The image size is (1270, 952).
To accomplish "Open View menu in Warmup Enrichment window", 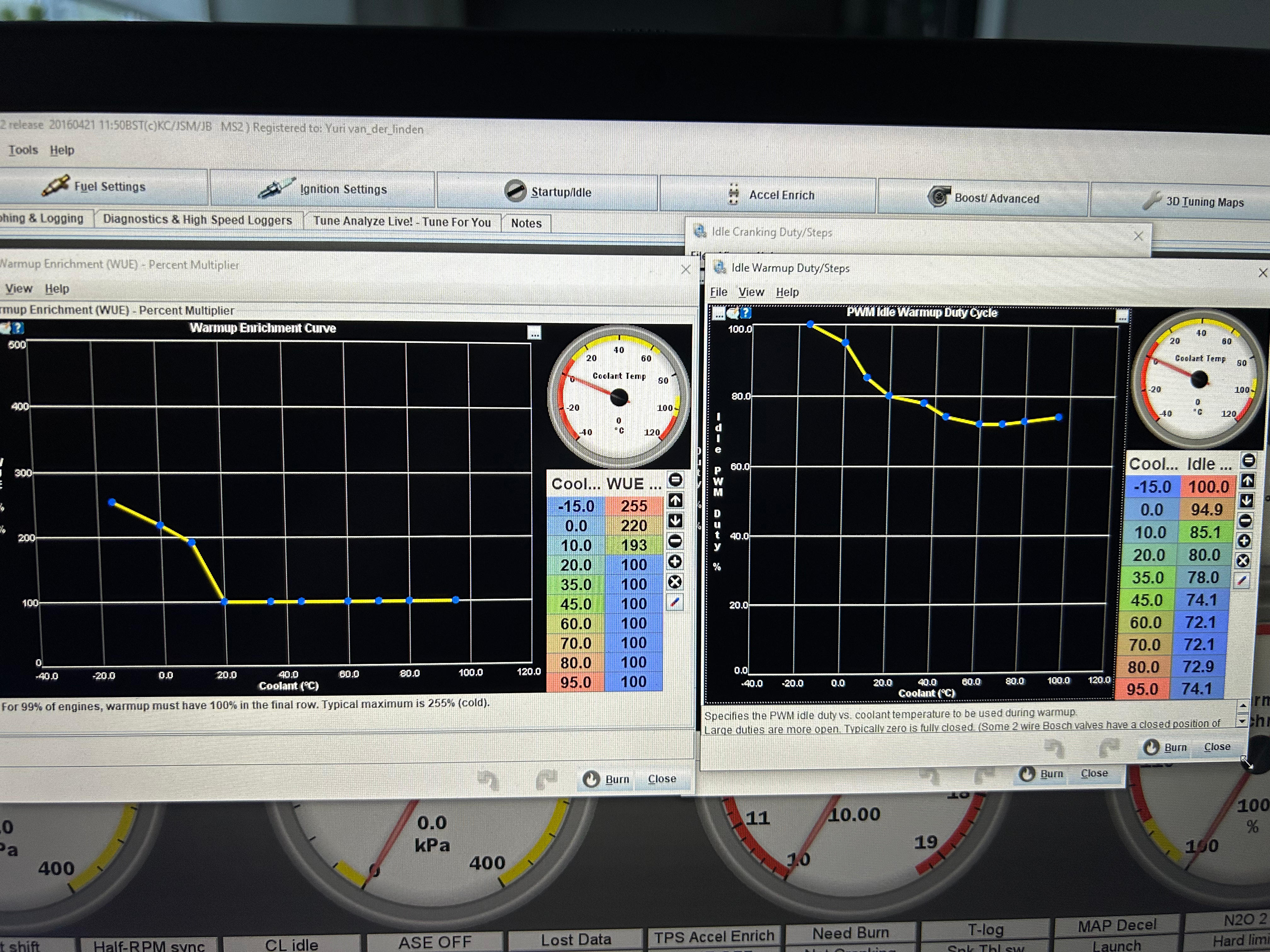I will (19, 288).
